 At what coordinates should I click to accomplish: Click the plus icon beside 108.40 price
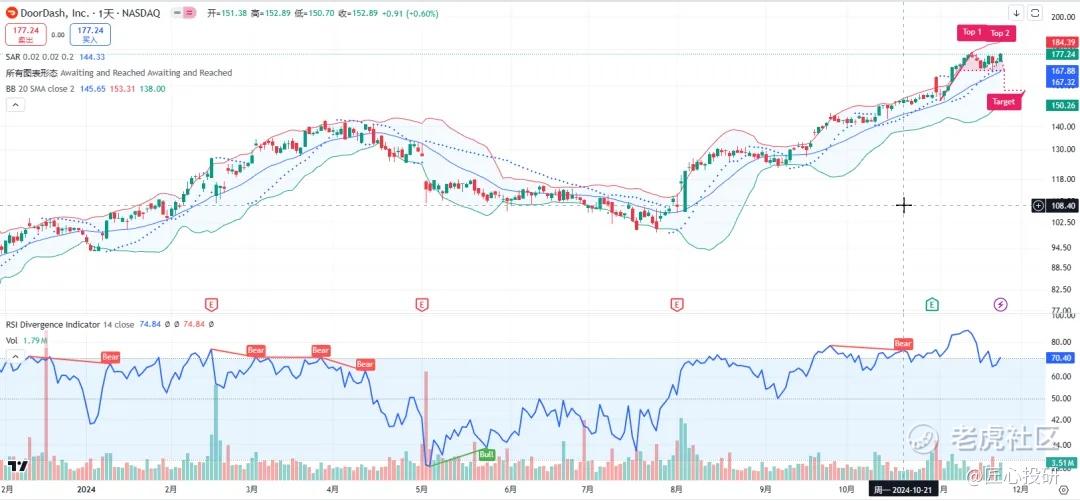click(1039, 205)
